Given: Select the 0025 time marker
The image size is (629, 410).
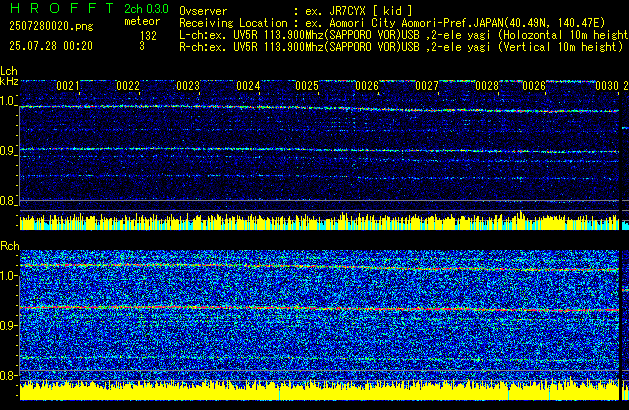Looking at the screenshot, I should pos(307,86).
